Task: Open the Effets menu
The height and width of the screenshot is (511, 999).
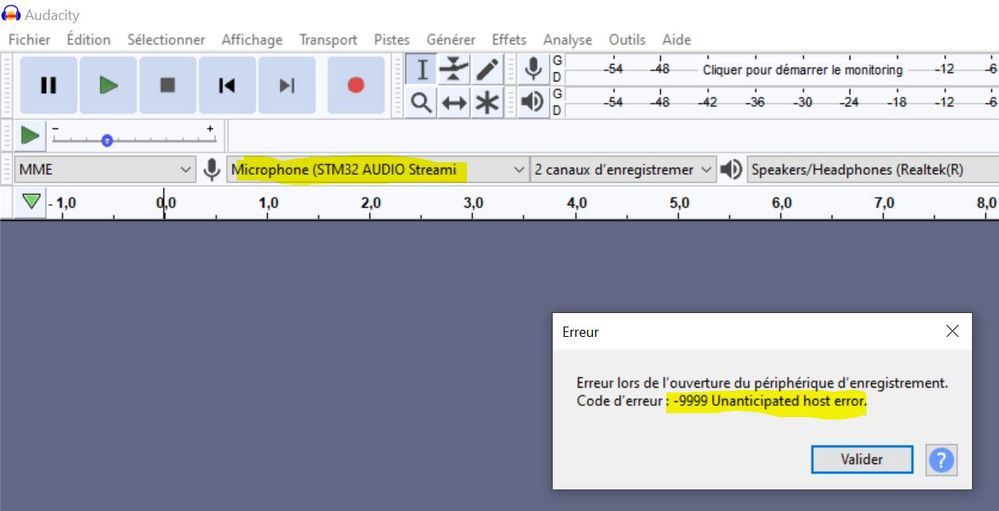Action: (x=509, y=40)
